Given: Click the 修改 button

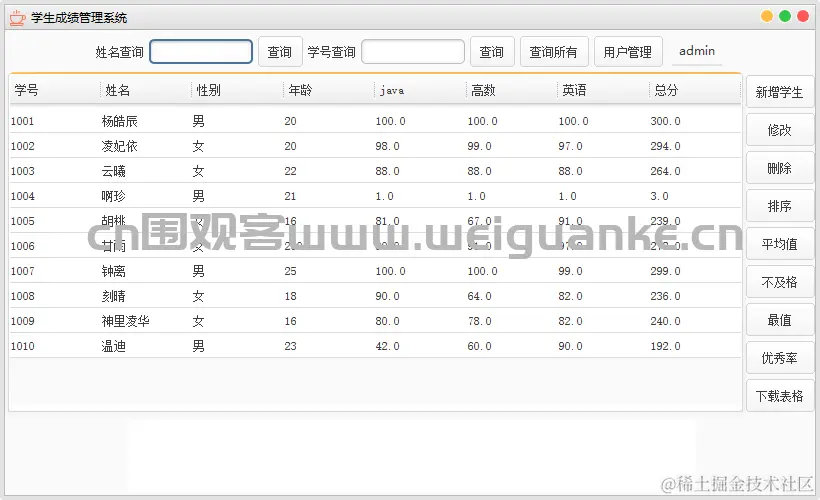Looking at the screenshot, I should tap(780, 130).
